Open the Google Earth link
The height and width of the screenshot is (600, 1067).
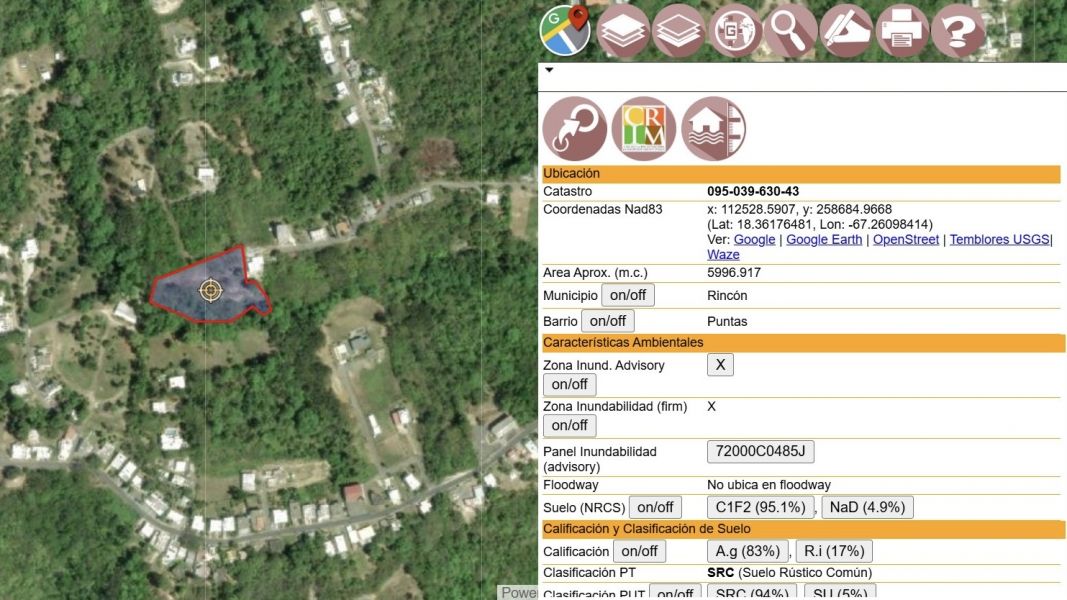(x=824, y=239)
